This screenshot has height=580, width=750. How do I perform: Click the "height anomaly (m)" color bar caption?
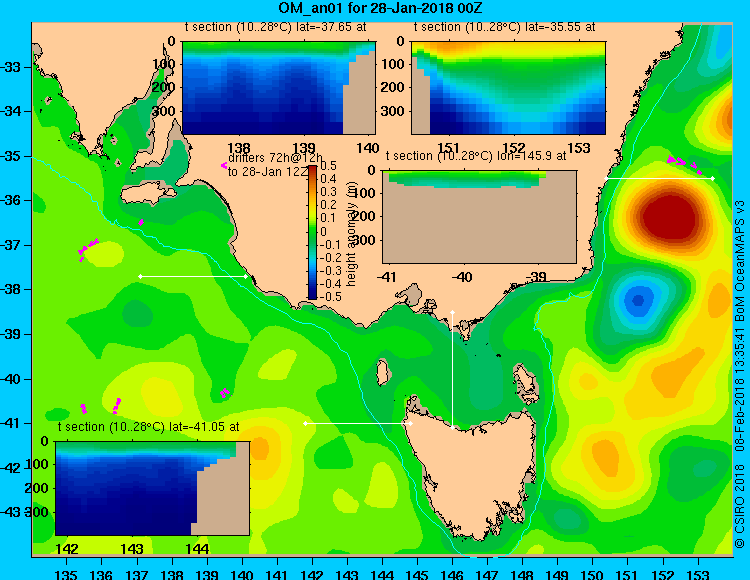[x=352, y=233]
